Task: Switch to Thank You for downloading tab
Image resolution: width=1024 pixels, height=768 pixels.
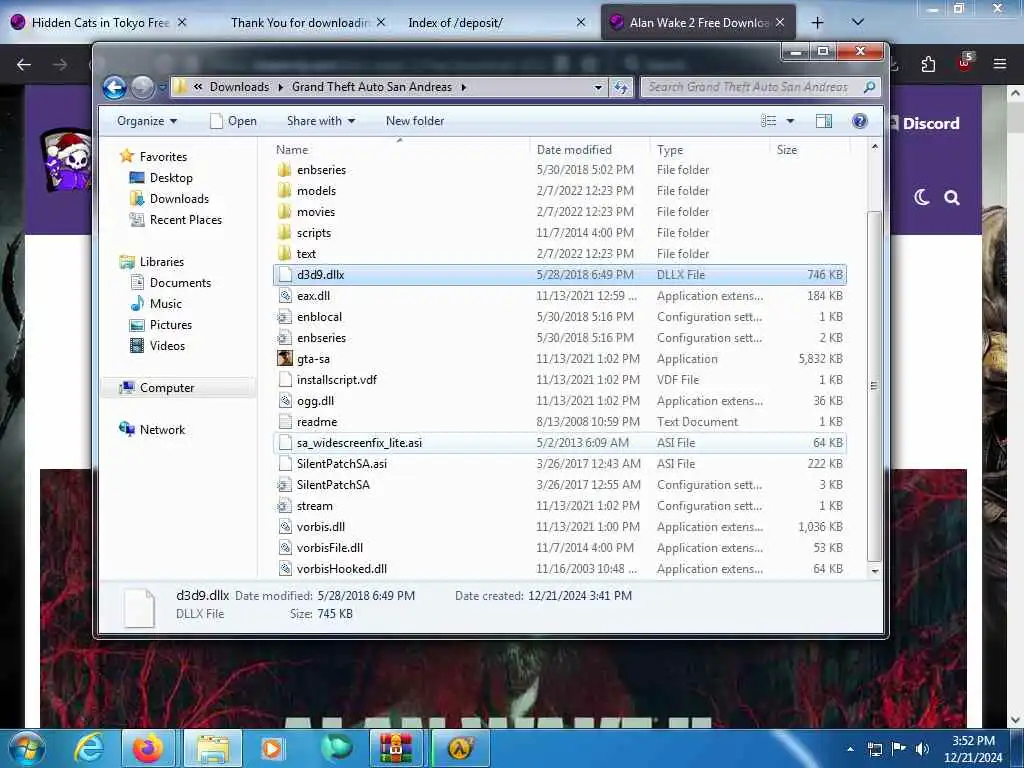Action: click(x=301, y=23)
